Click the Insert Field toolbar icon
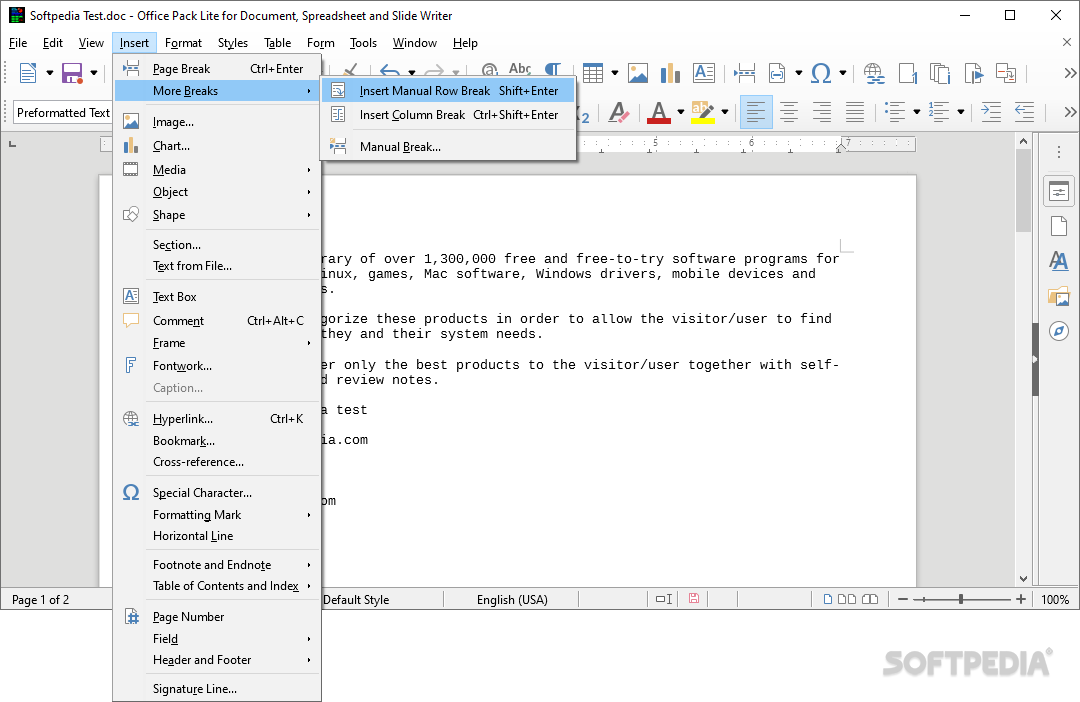The height and width of the screenshot is (702, 1080). (x=777, y=72)
